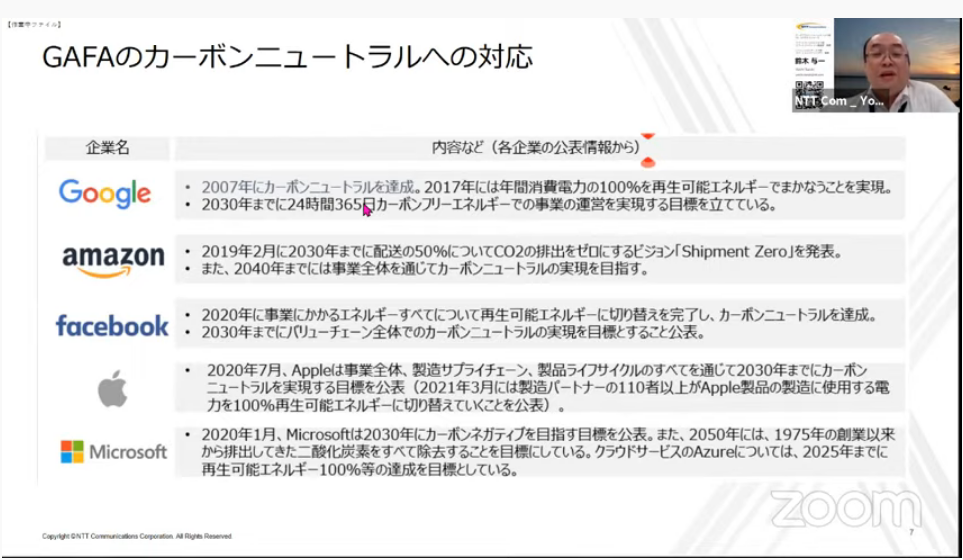Click the amazon logo in the table
The width and height of the screenshot is (963, 560).
pos(114,261)
